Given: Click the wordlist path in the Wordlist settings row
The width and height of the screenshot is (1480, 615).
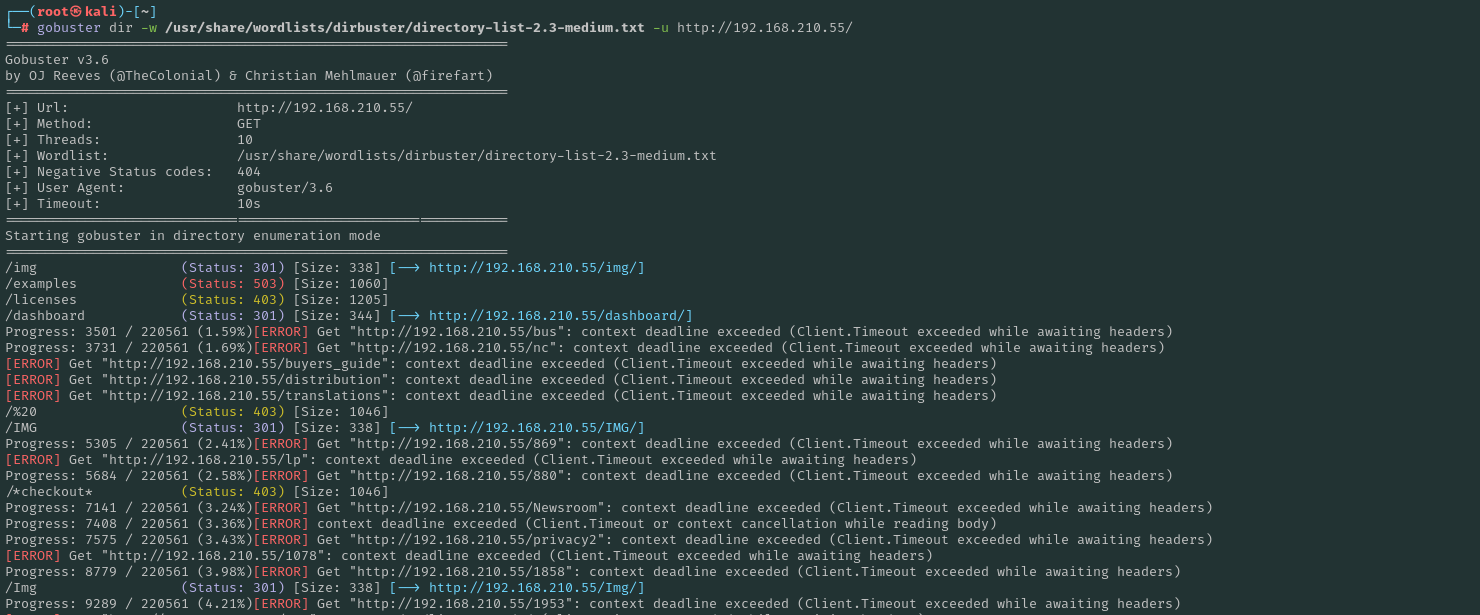Looking at the screenshot, I should tap(476, 156).
